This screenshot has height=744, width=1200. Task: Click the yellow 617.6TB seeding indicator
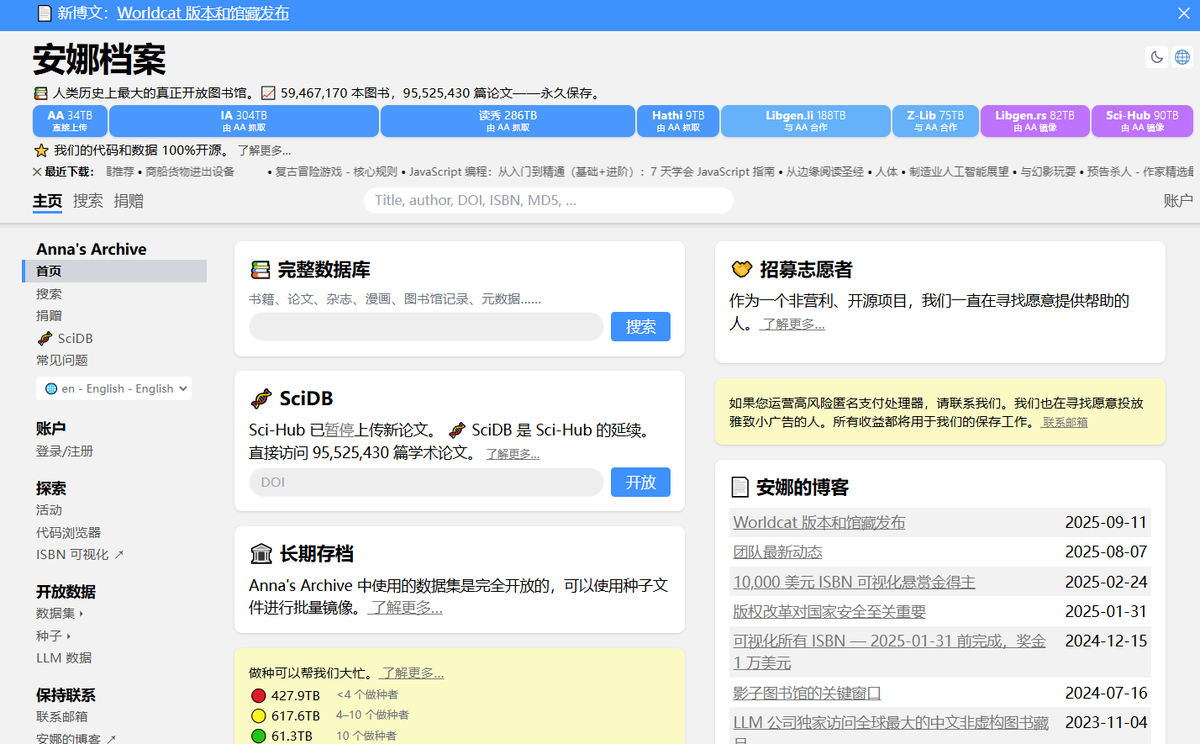click(x=258, y=715)
